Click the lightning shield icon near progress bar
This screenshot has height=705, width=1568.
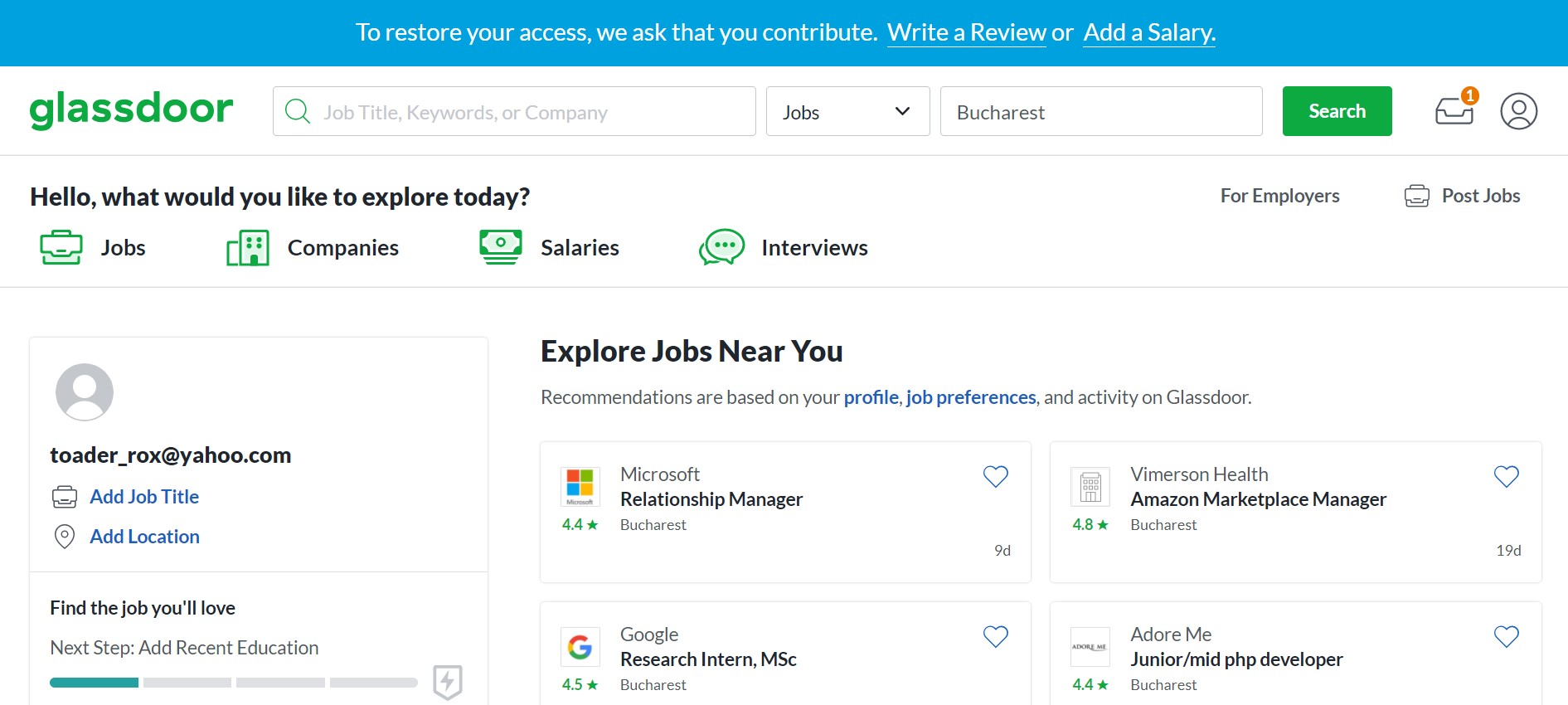(x=448, y=682)
